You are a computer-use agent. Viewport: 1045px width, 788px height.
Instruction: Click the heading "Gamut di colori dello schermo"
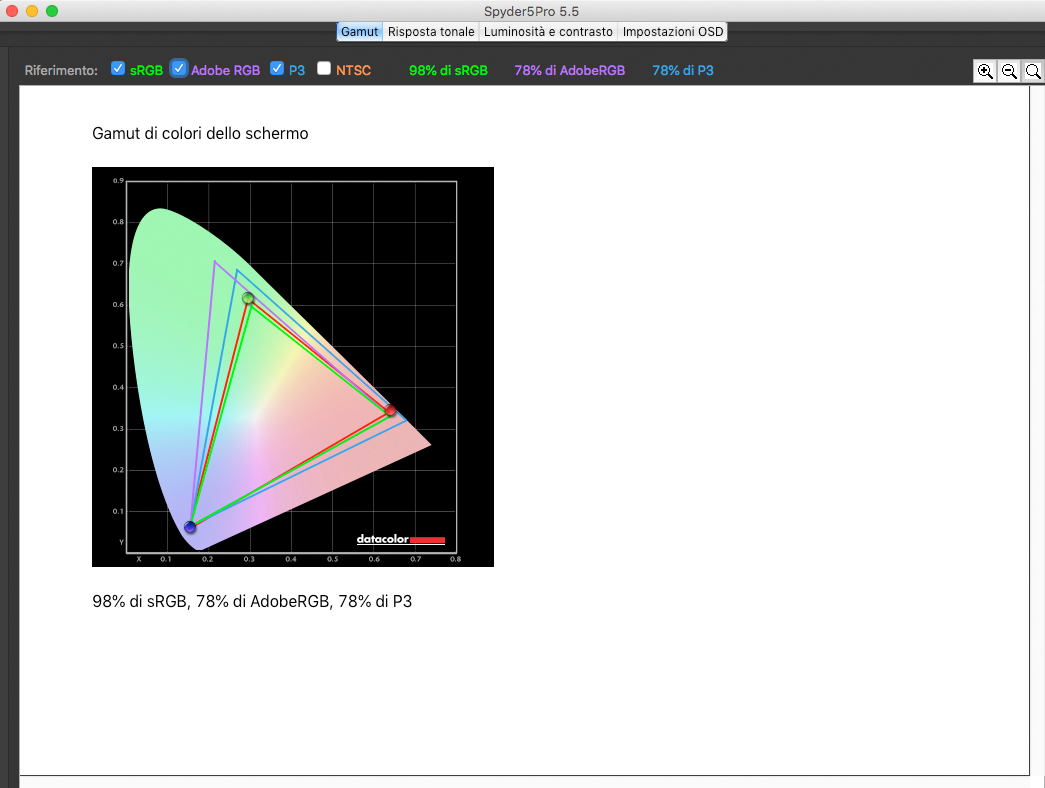click(200, 133)
